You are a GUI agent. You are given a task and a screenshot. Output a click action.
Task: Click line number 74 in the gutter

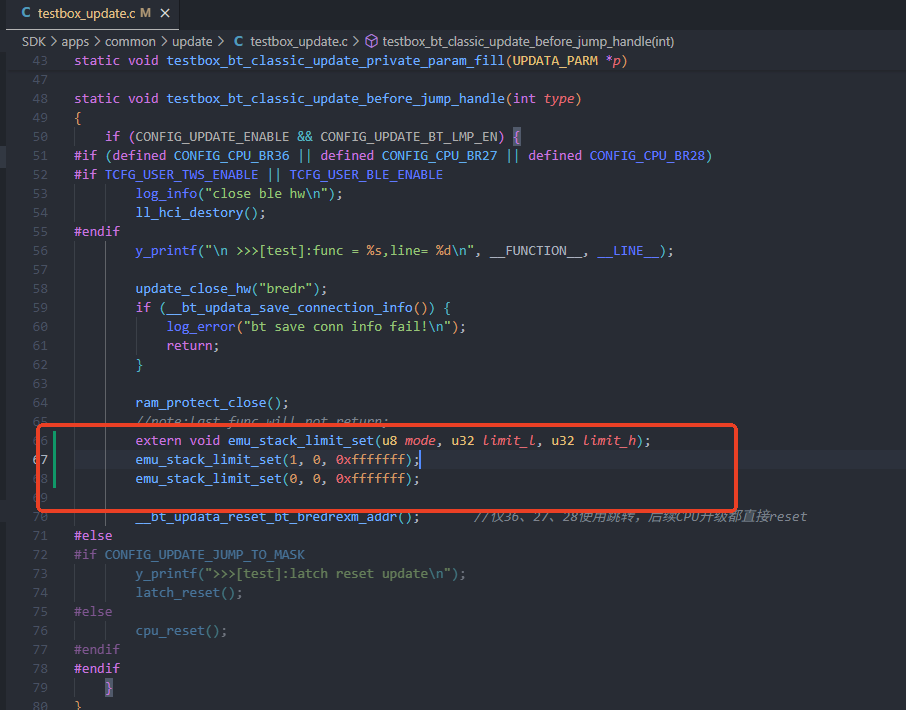(x=40, y=593)
